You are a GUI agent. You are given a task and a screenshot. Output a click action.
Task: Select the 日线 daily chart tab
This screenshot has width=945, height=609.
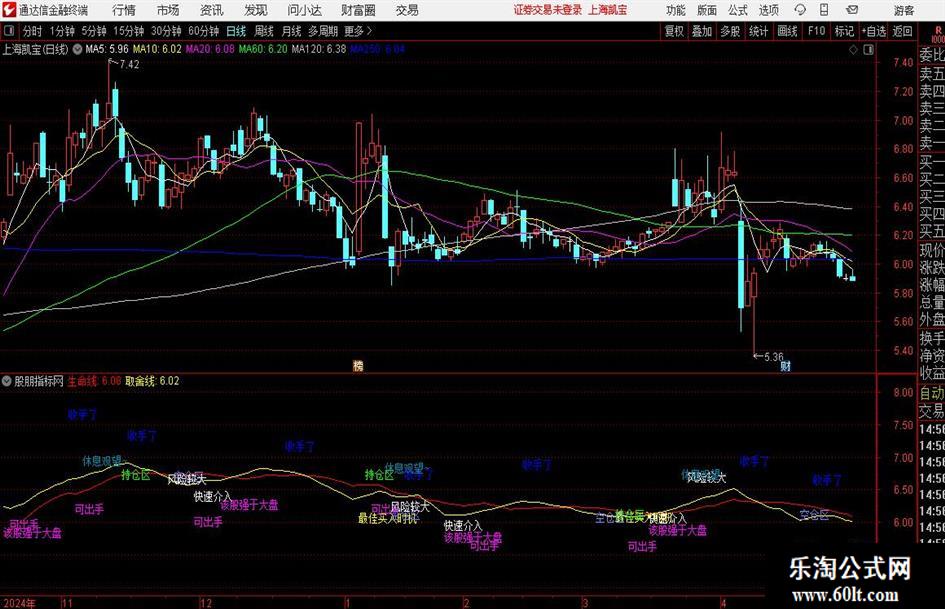coord(236,31)
